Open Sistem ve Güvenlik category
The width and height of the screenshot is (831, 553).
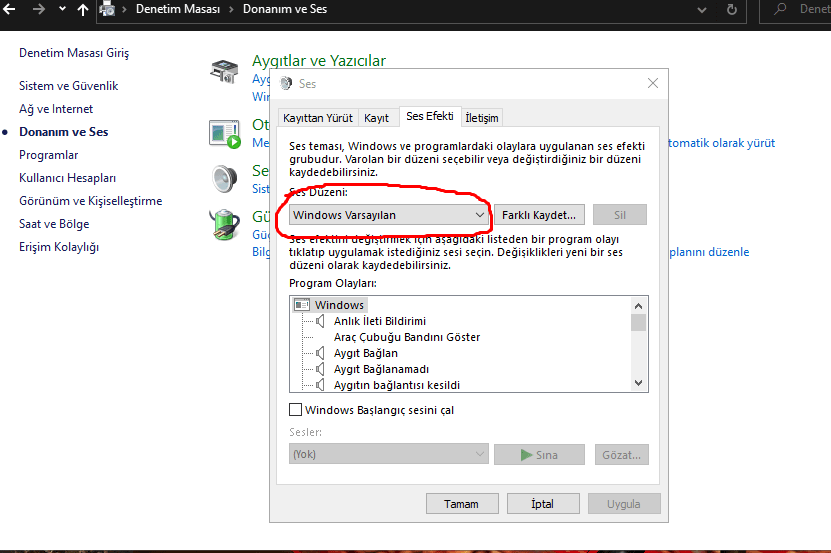68,86
